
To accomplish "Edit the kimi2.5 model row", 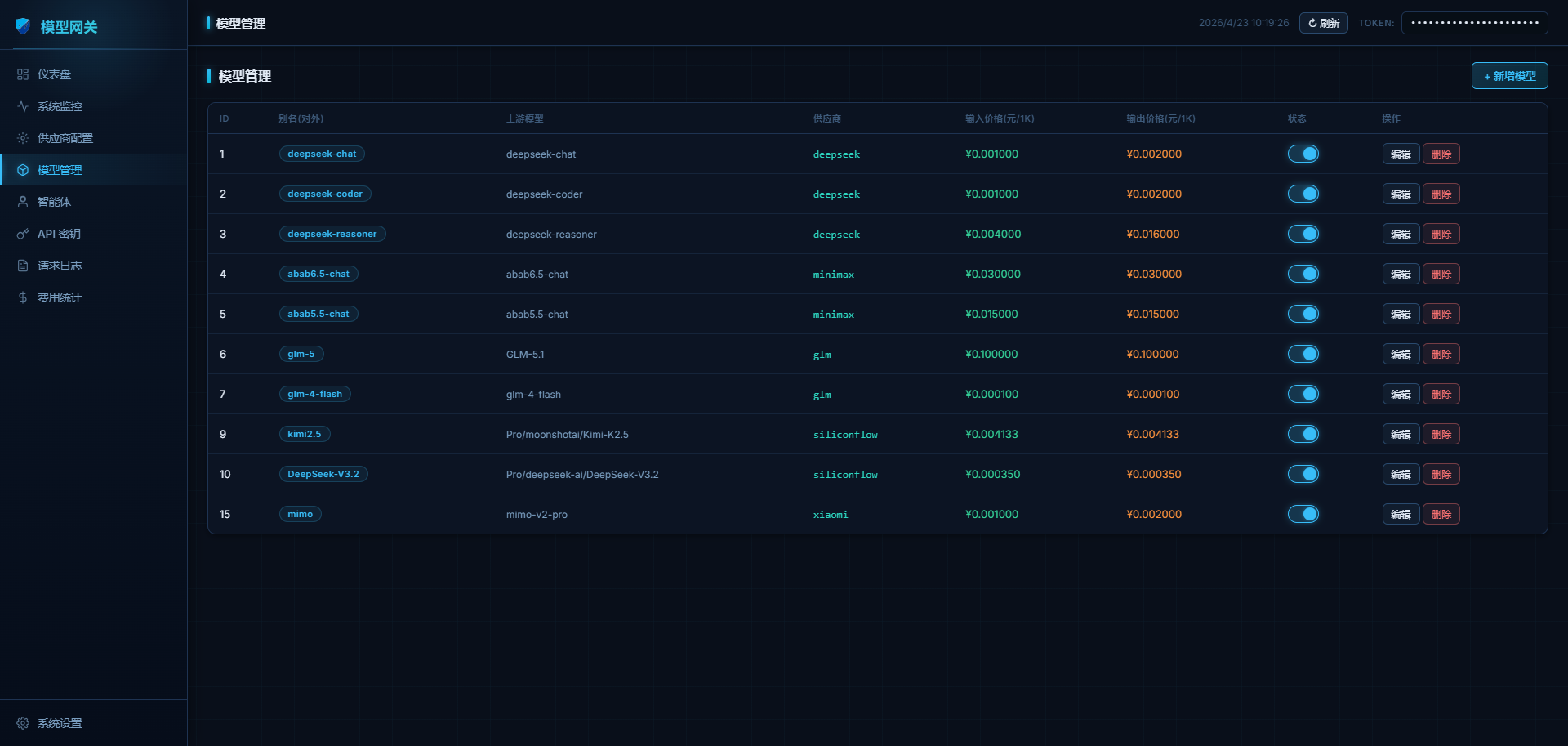I will 1401,434.
